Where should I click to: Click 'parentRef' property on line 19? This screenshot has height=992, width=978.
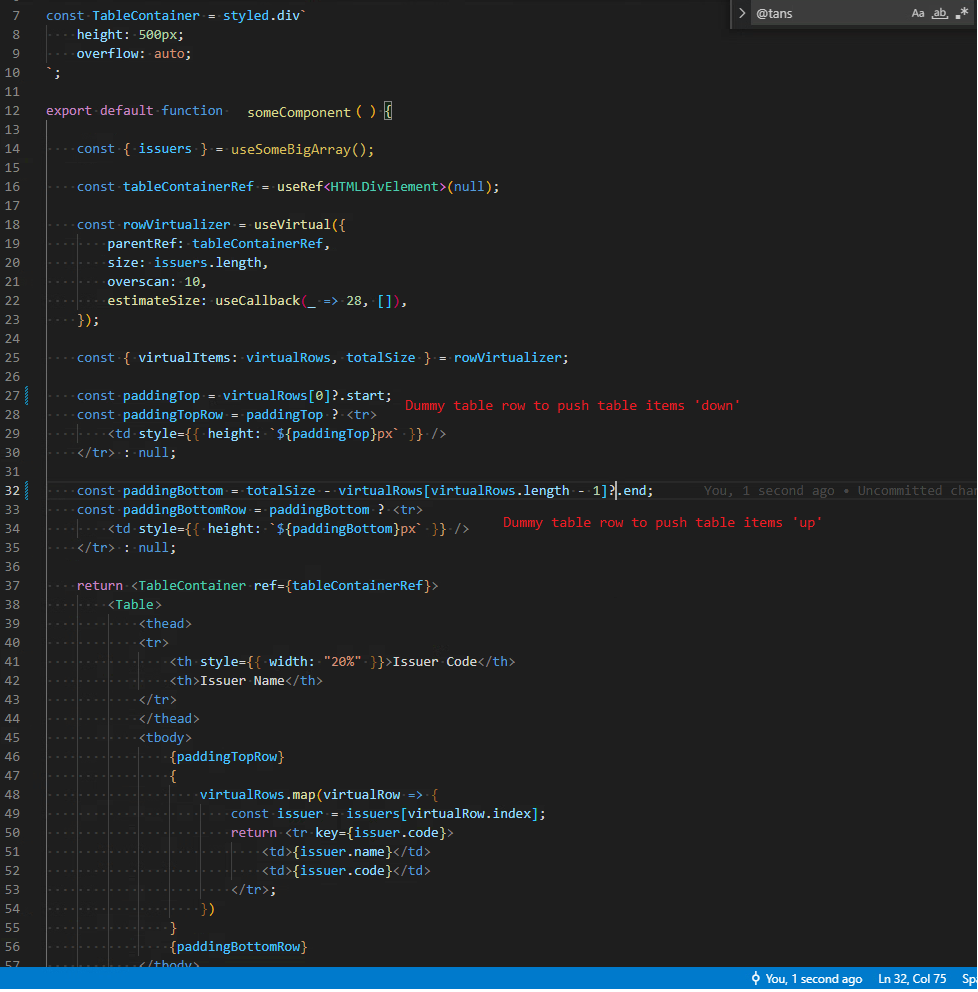(x=142, y=244)
